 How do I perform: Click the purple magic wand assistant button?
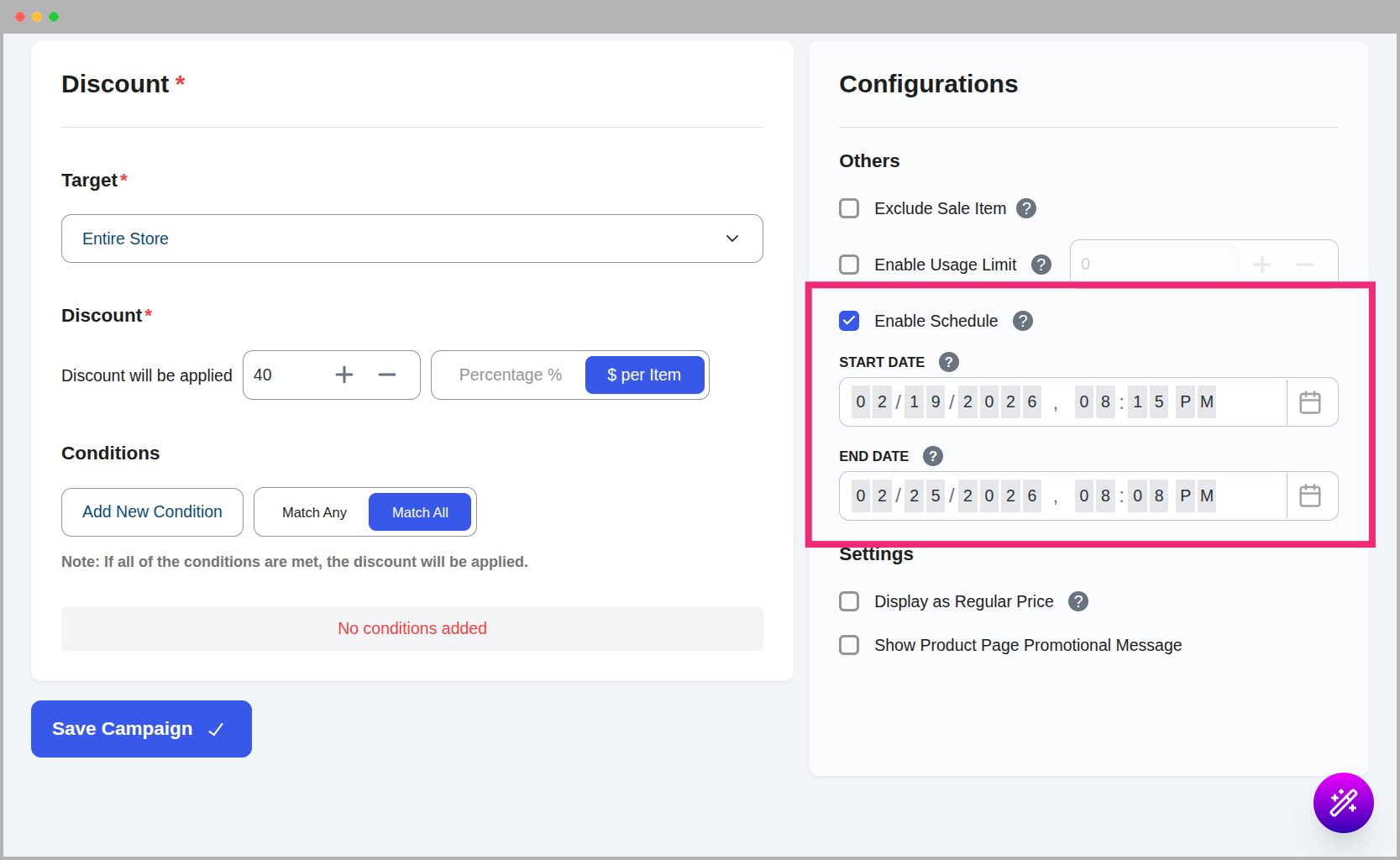[x=1343, y=803]
